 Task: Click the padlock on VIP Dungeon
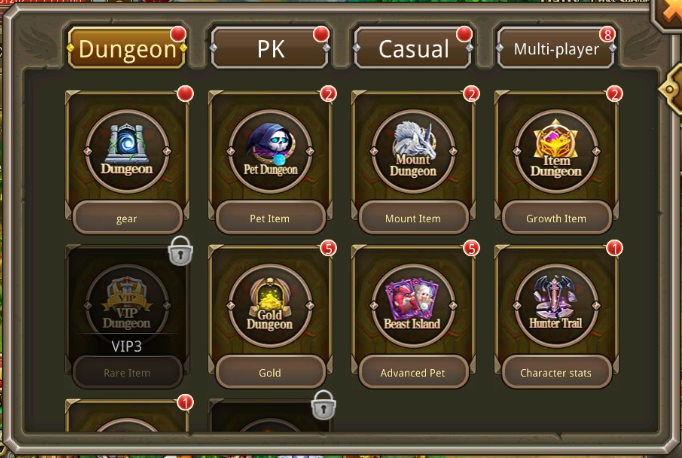pos(181,251)
